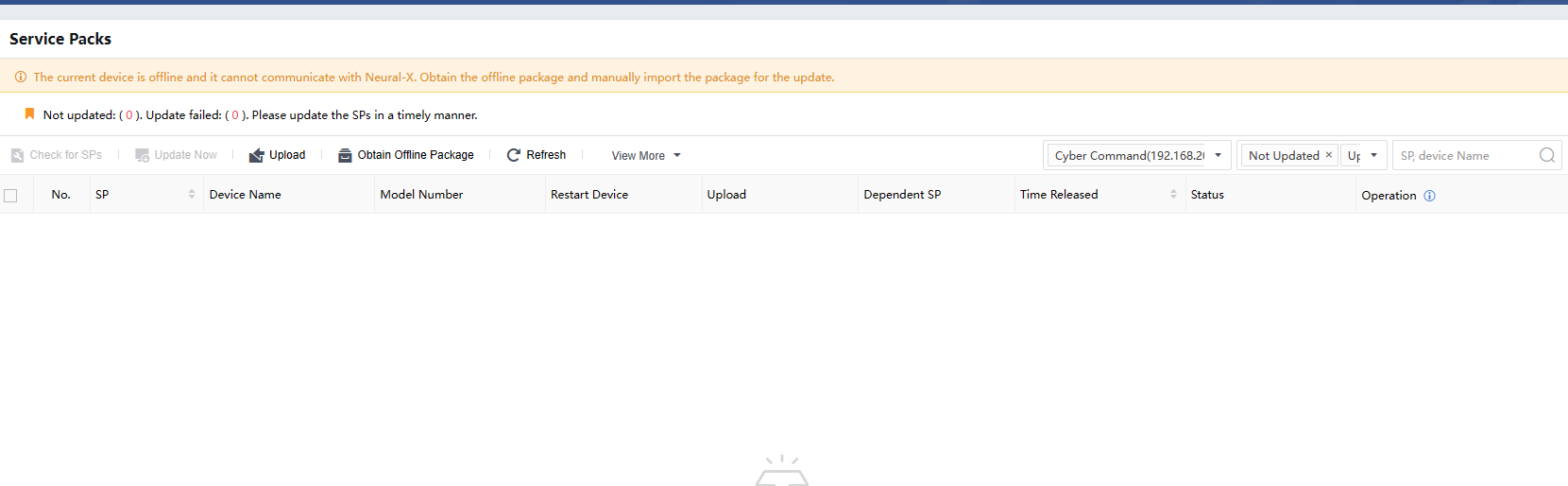Image resolution: width=1568 pixels, height=486 pixels.
Task: Click the orange bookmark flag icon
Action: click(29, 113)
